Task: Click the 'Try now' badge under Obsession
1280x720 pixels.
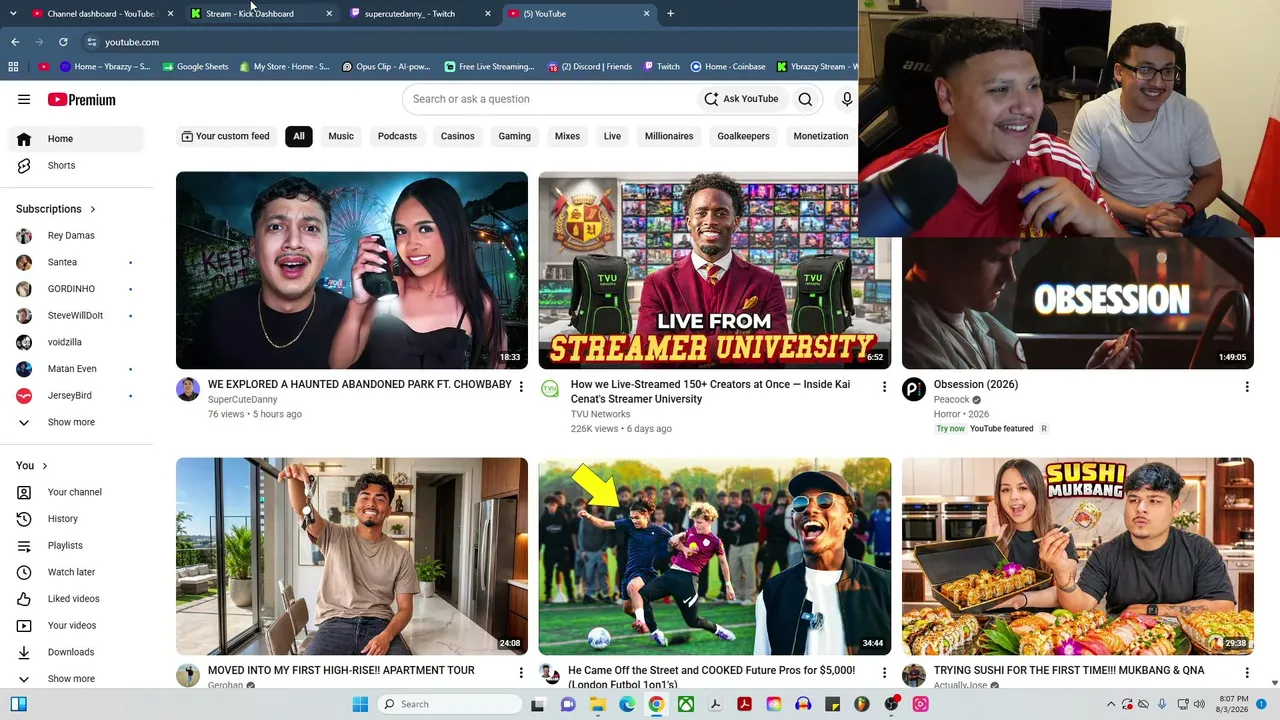Action: (x=951, y=429)
